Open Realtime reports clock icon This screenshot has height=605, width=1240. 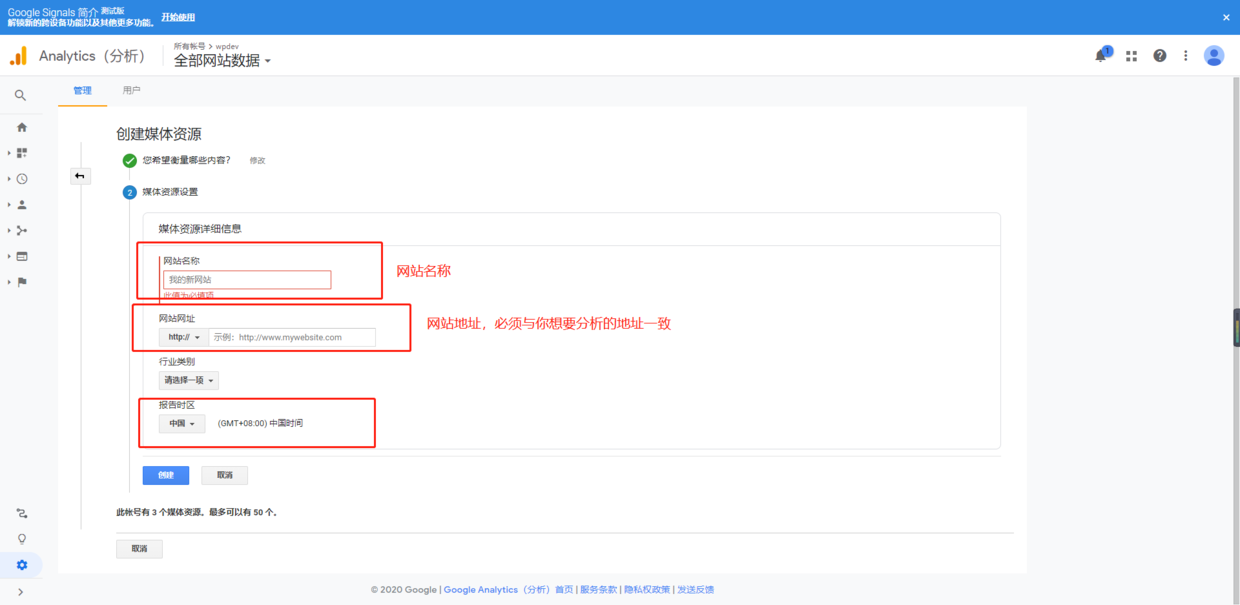click(22, 179)
